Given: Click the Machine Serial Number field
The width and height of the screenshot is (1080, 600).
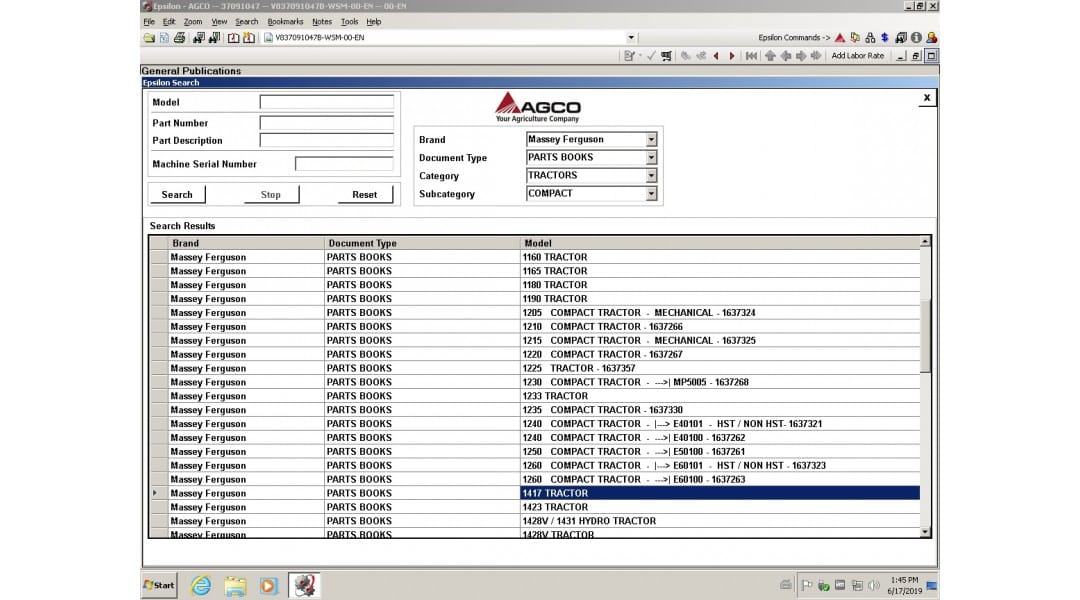Looking at the screenshot, I should pos(344,164).
